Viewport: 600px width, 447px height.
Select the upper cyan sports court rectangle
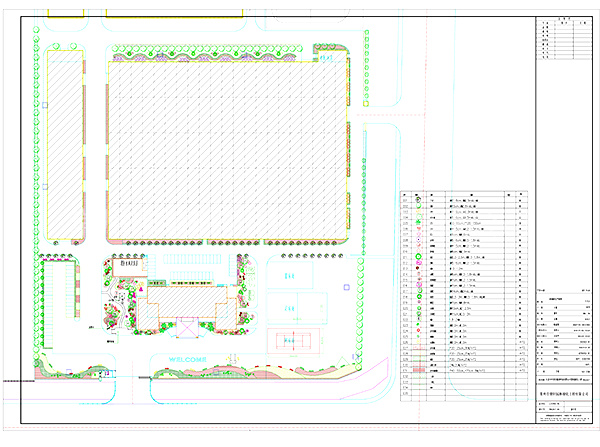[291, 273]
